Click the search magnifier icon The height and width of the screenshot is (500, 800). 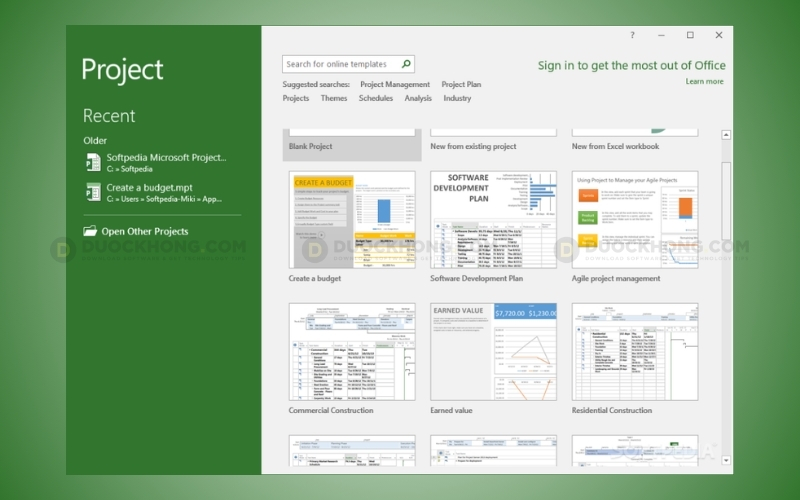406,64
